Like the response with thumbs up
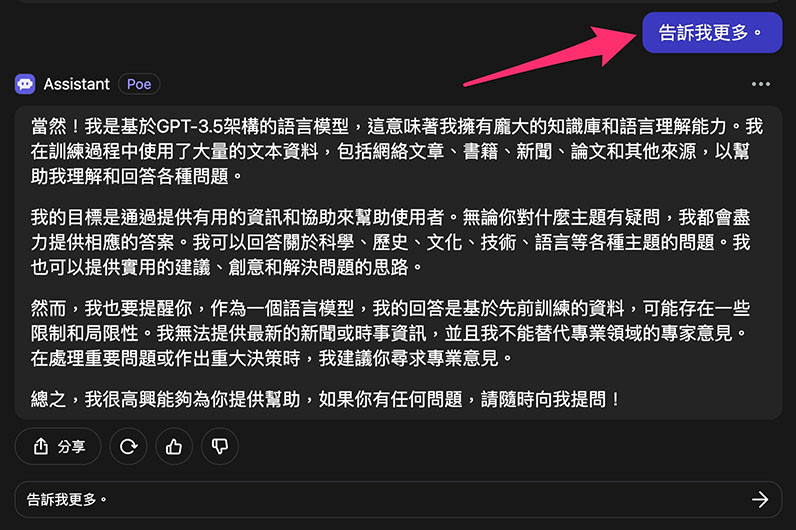This screenshot has height=530, width=796. click(x=174, y=447)
